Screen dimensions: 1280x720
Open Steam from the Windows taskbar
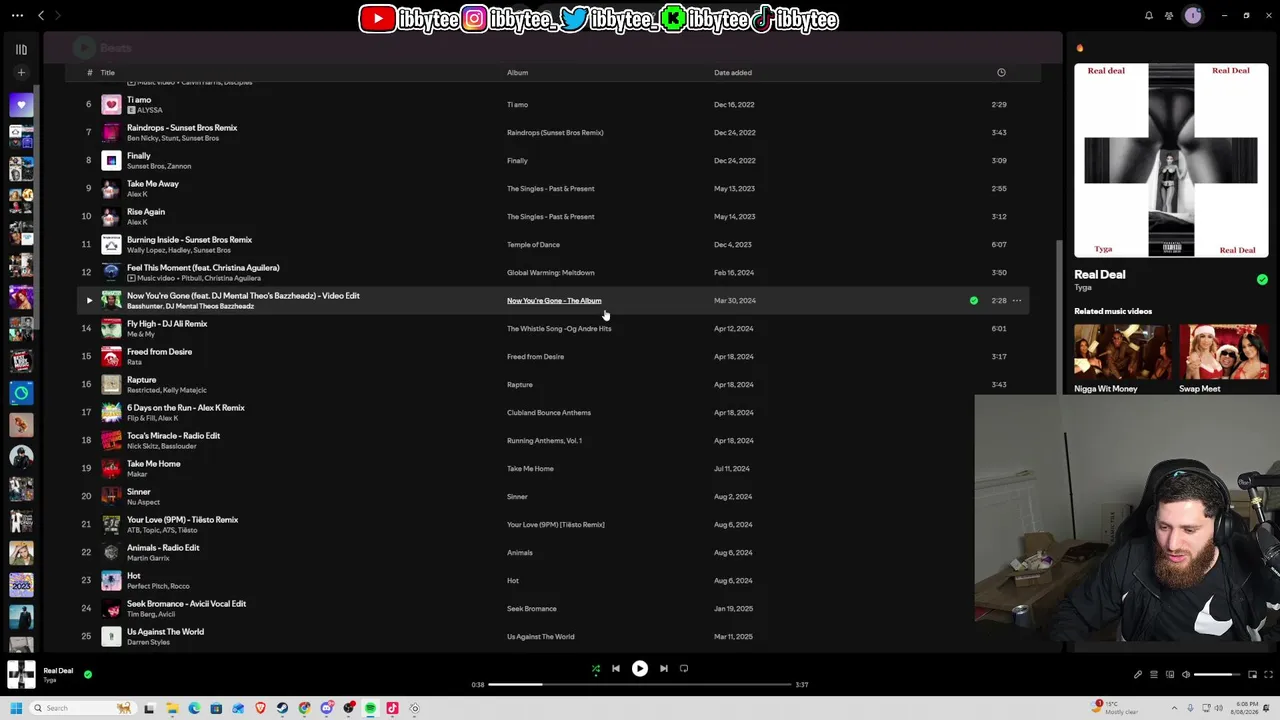[282, 708]
